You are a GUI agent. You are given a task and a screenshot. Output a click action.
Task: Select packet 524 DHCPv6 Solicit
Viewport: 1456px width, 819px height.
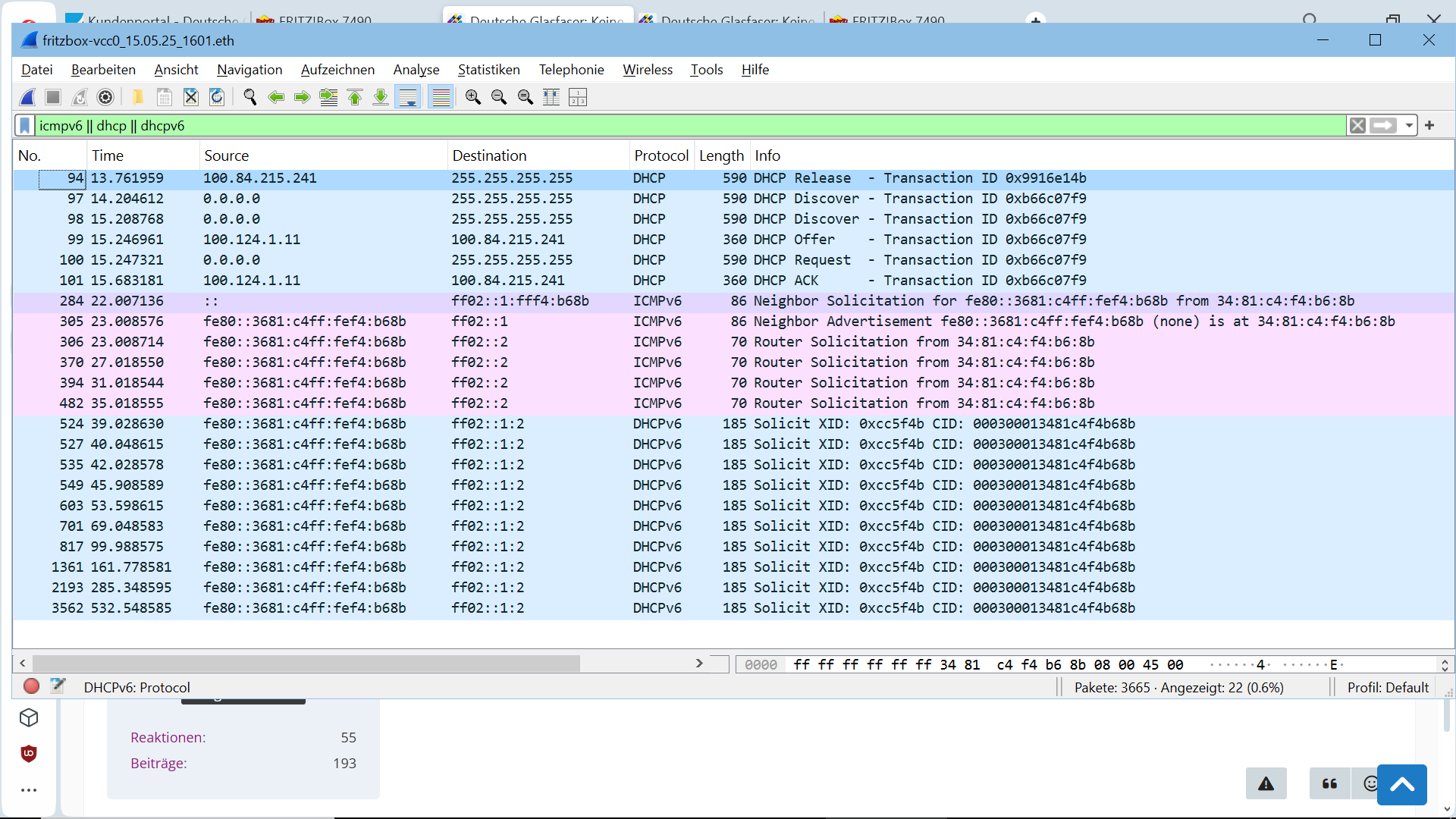(733, 424)
